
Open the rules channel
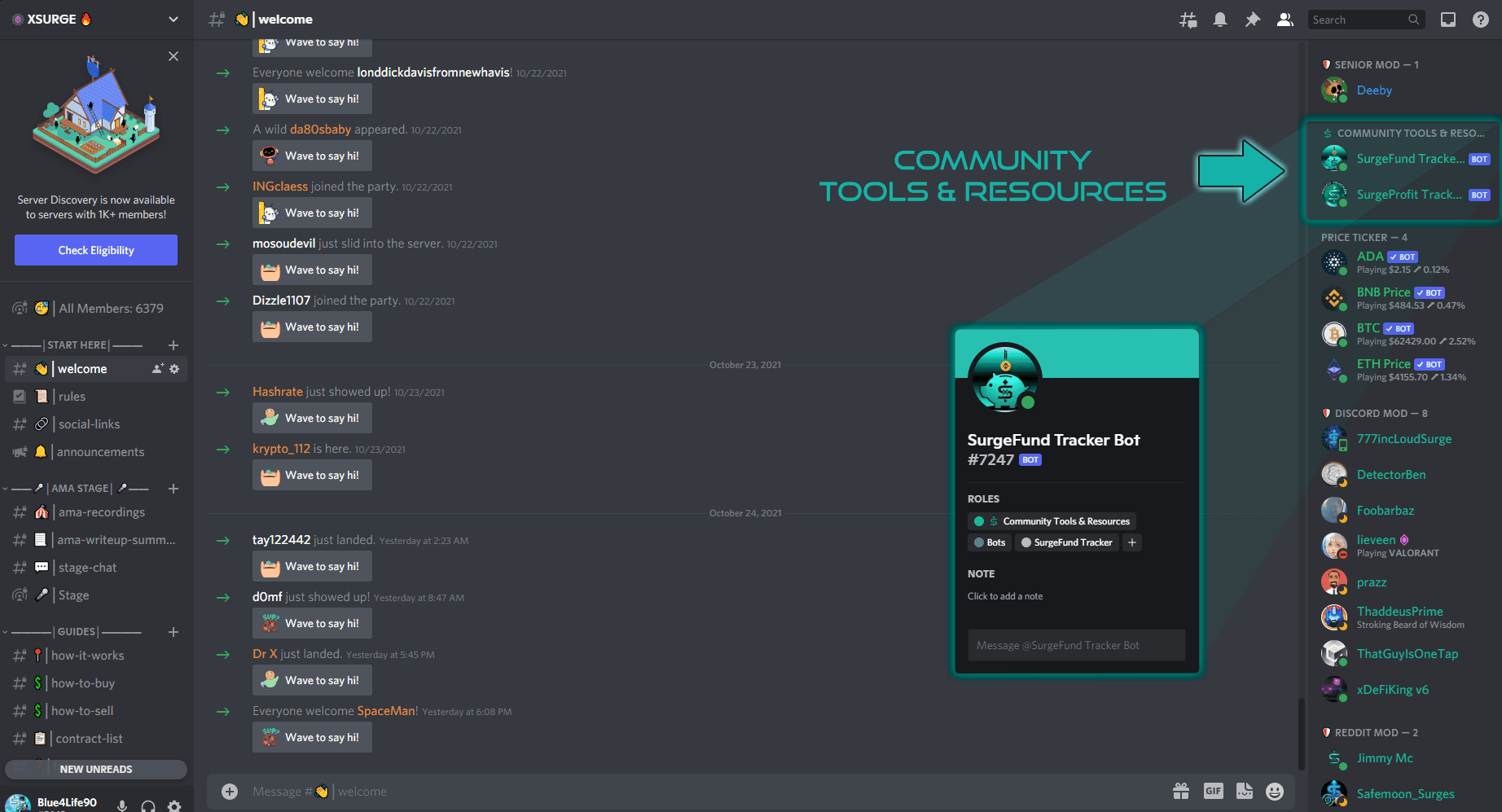click(96, 397)
